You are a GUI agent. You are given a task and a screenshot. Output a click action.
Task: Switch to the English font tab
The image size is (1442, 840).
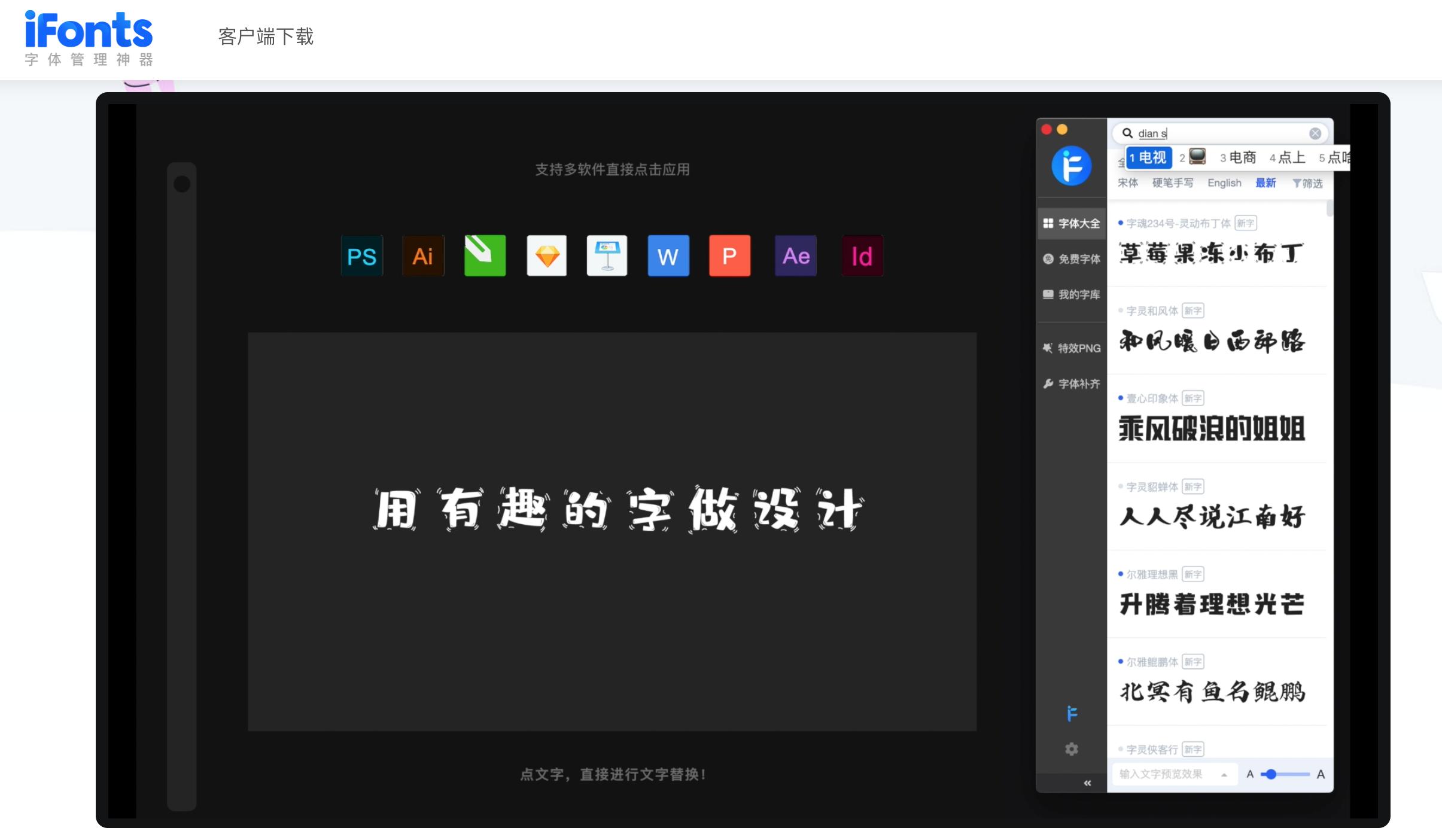pyautogui.click(x=1224, y=182)
